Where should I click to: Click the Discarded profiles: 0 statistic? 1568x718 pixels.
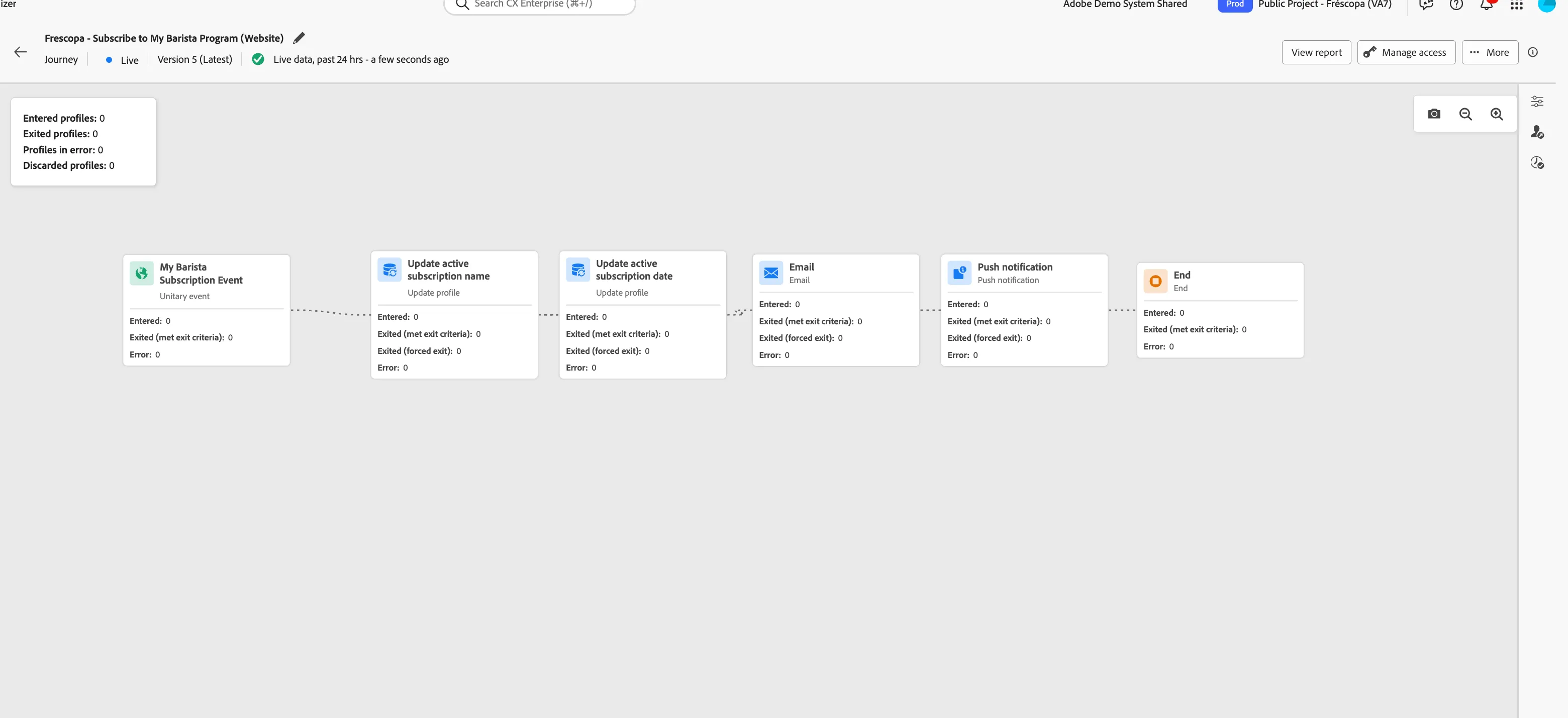69,165
